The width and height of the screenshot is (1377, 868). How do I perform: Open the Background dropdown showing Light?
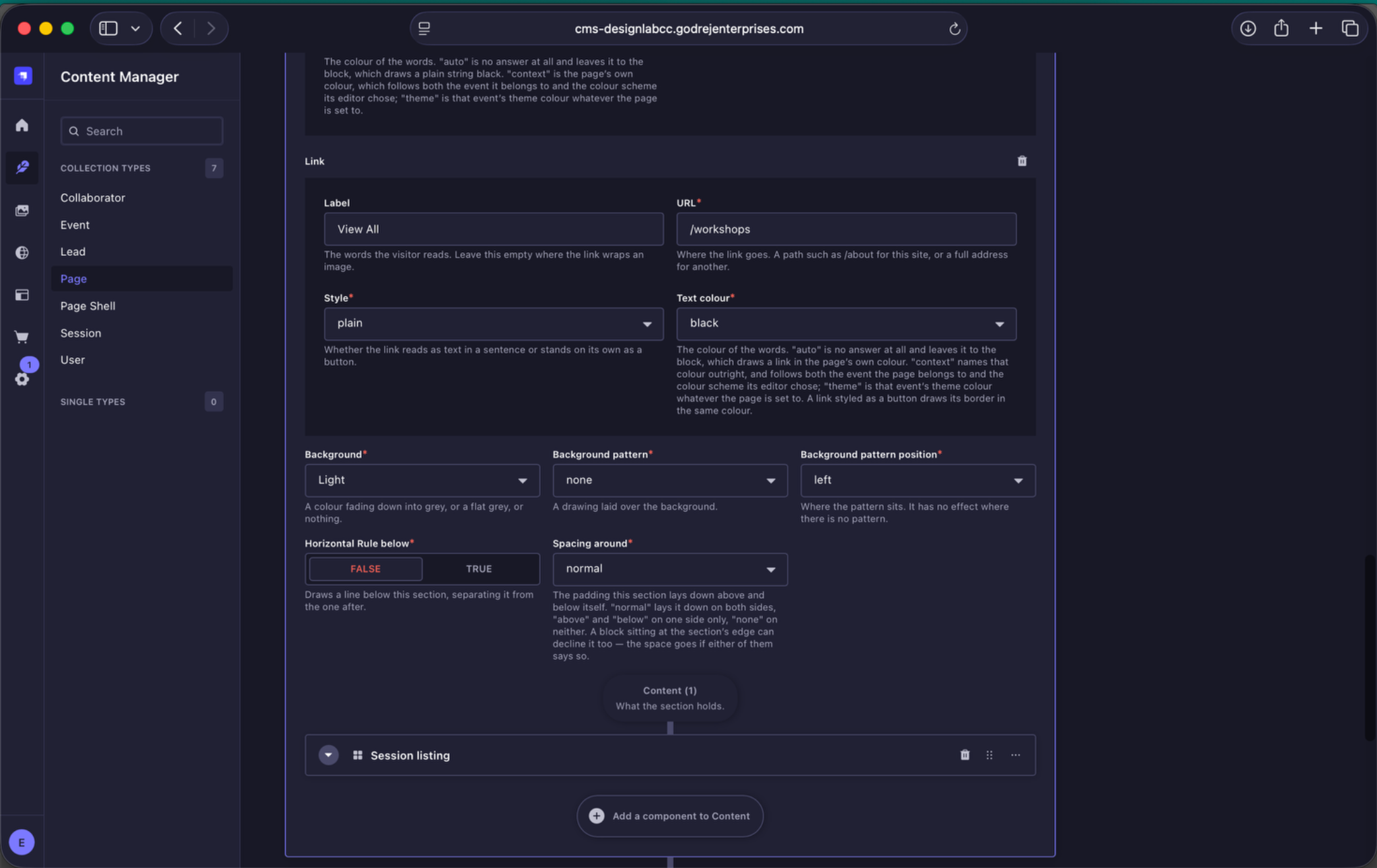click(422, 480)
